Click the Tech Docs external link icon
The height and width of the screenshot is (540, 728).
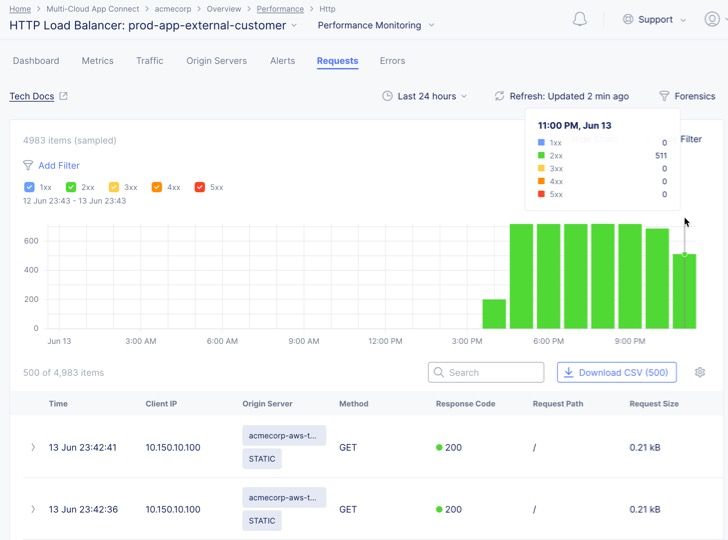[64, 96]
